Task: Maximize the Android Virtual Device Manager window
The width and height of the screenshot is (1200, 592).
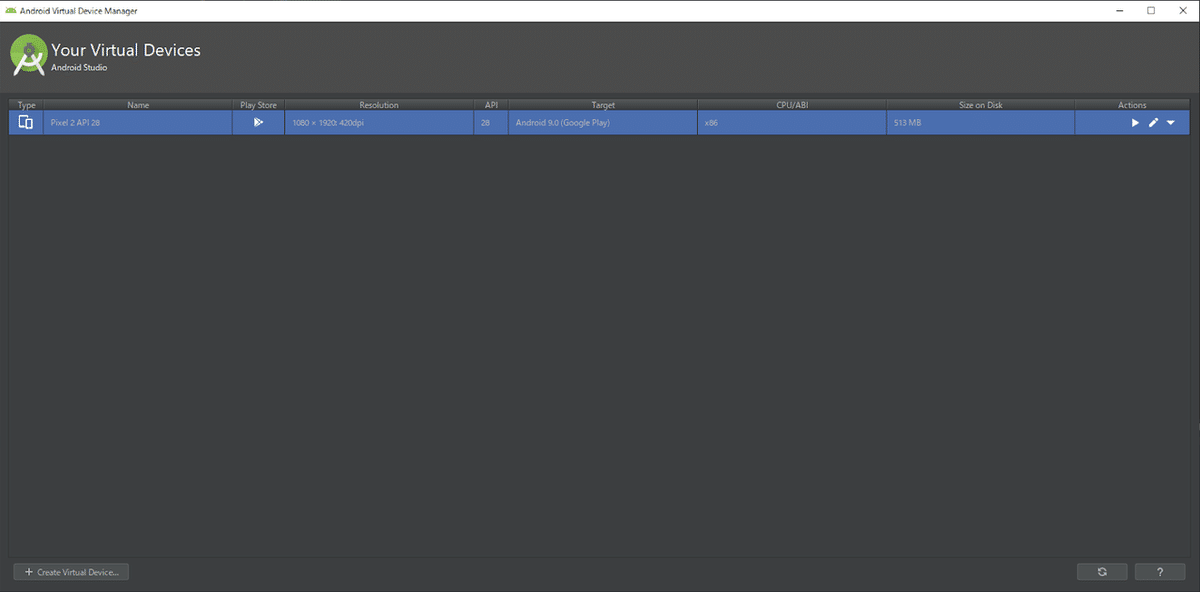Action: coord(1151,10)
